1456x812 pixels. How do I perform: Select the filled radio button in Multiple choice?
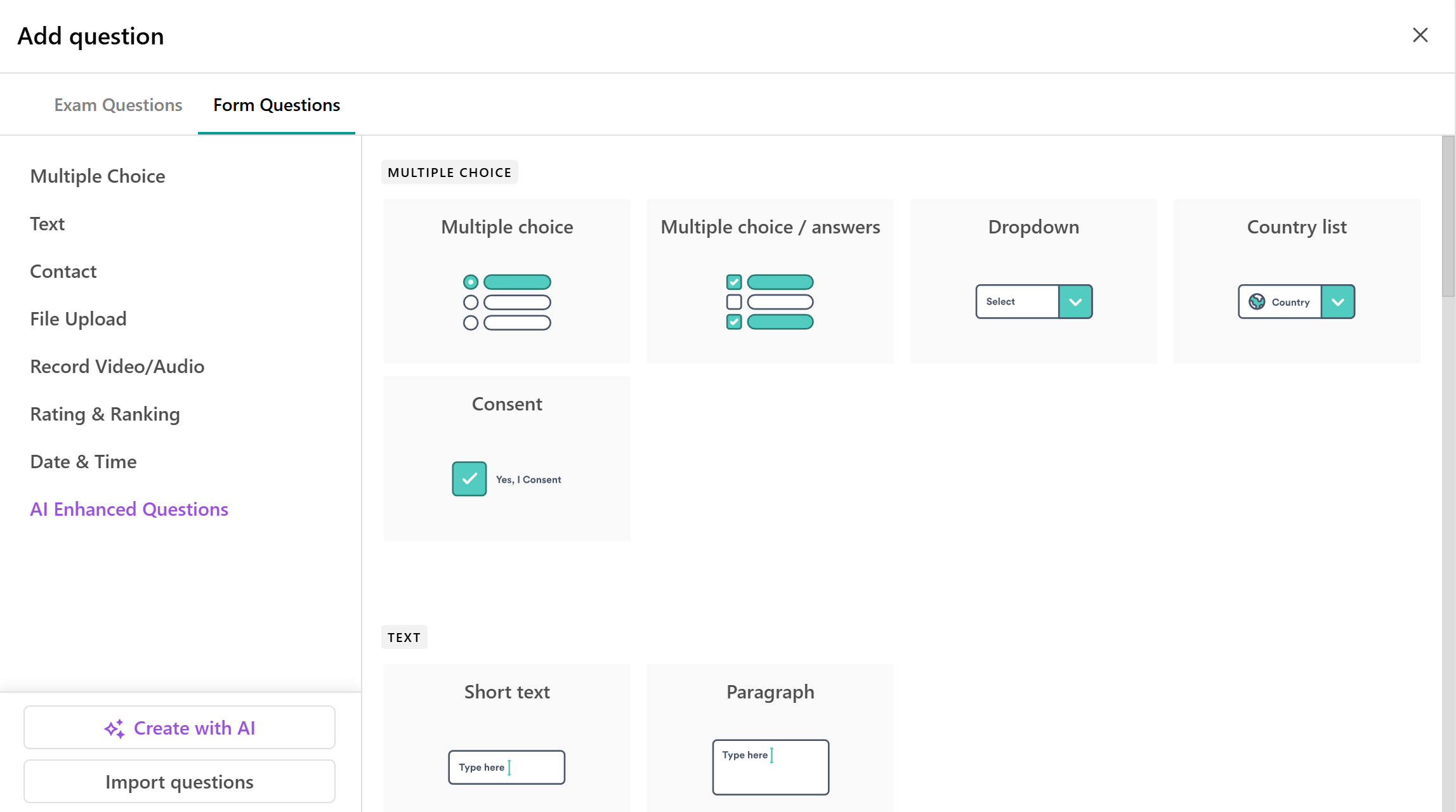[470, 282]
